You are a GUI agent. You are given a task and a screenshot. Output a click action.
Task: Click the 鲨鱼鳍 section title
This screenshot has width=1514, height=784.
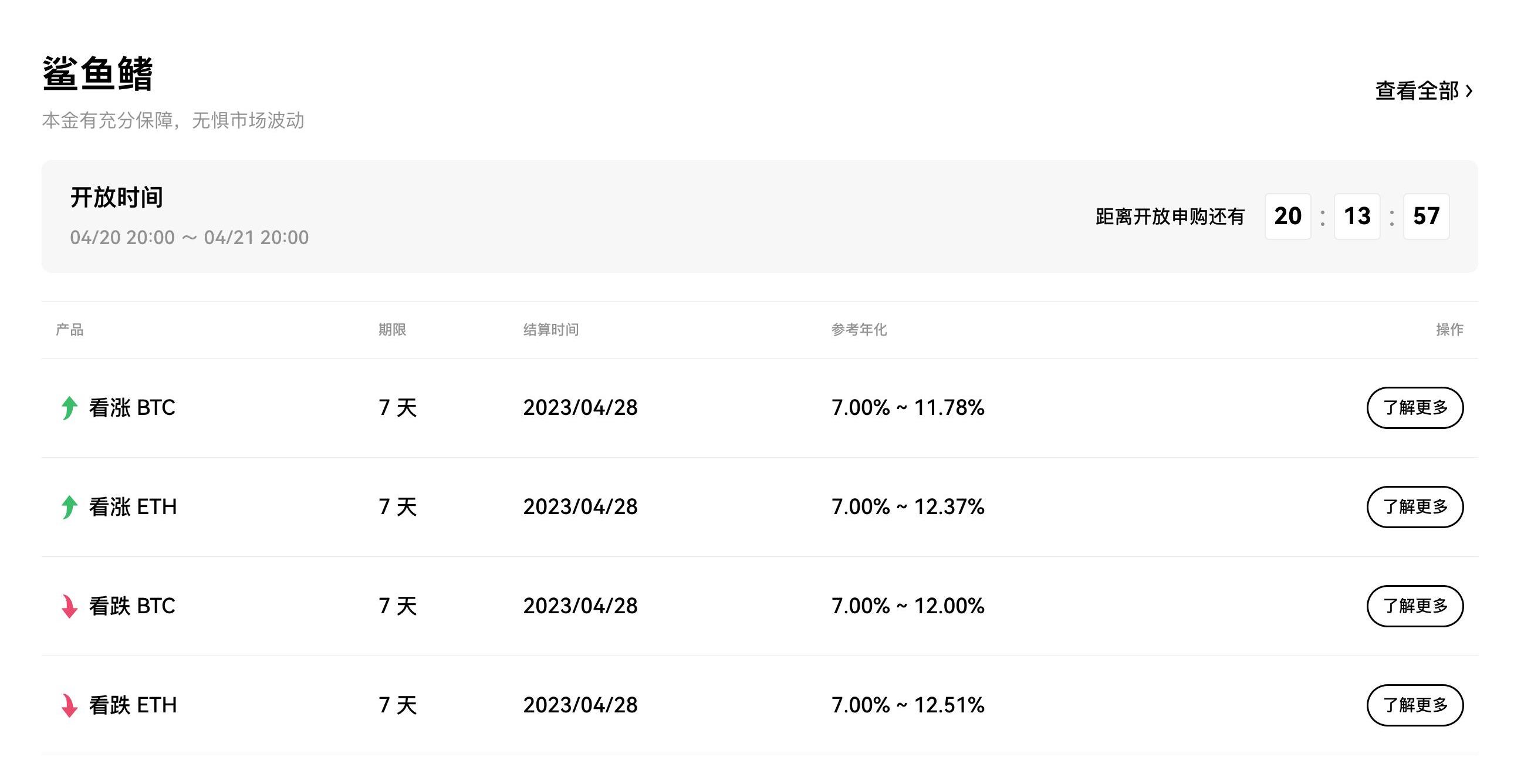[x=97, y=74]
